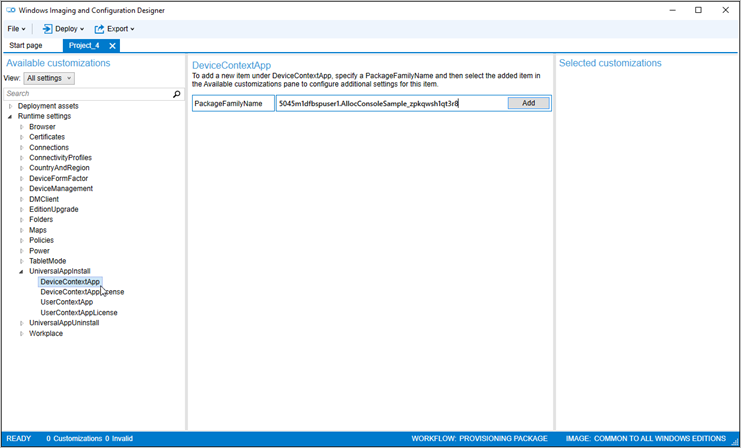This screenshot has height=448, width=741.
Task: Open the File menu
Action: [16, 29]
